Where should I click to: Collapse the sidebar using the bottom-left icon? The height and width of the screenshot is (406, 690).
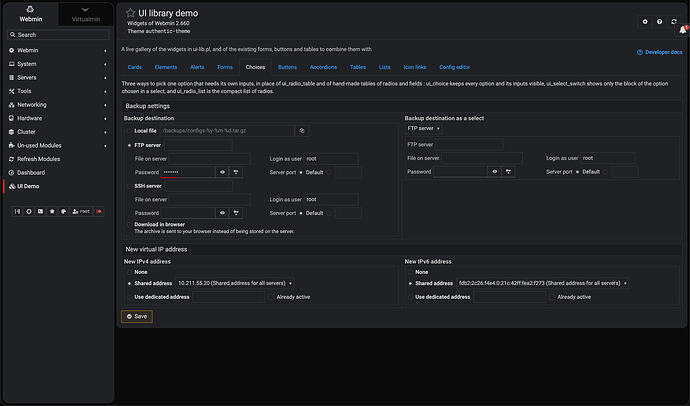point(17,212)
